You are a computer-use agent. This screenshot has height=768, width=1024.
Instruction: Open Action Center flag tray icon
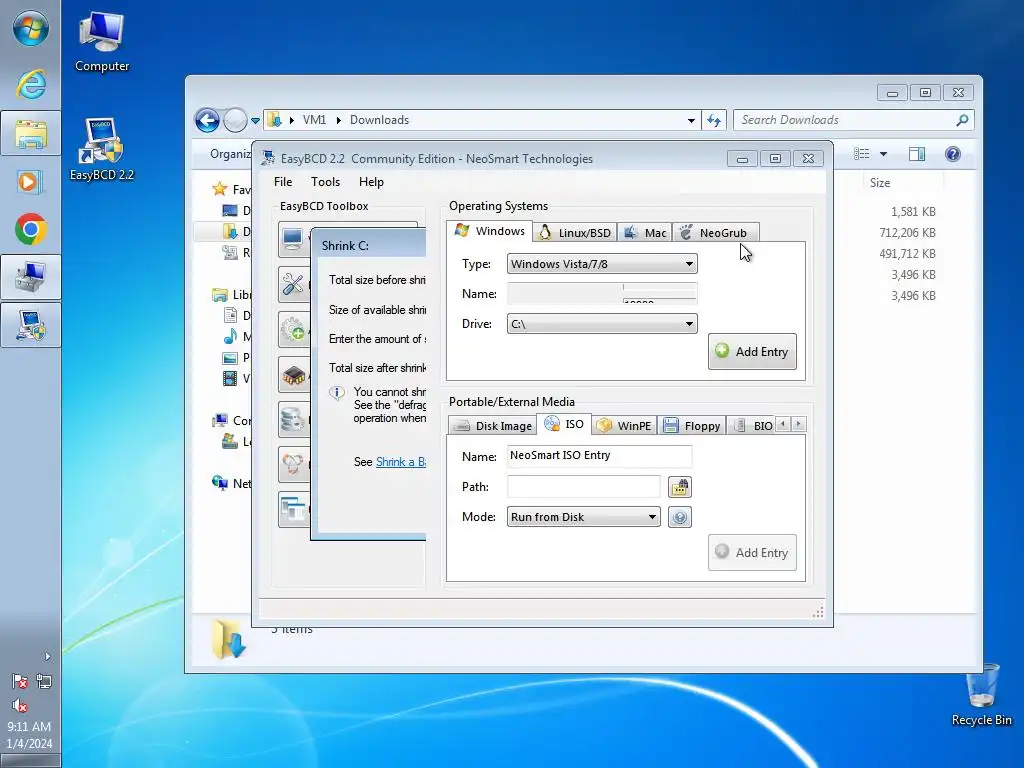[20, 682]
